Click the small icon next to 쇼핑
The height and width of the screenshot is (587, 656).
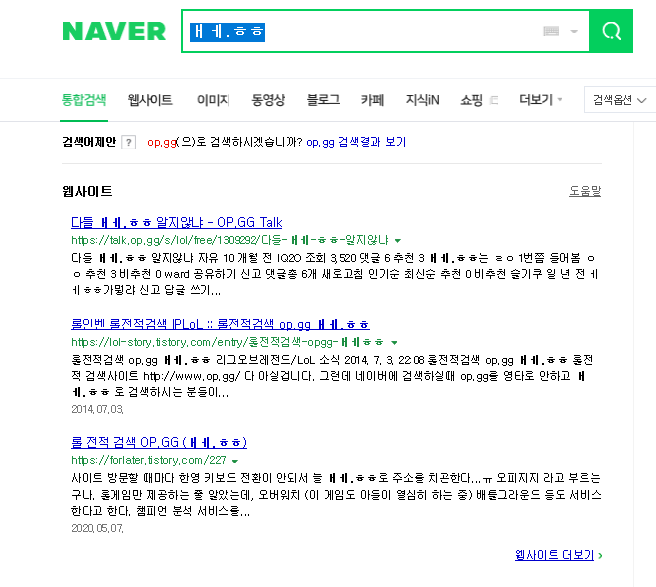click(494, 100)
